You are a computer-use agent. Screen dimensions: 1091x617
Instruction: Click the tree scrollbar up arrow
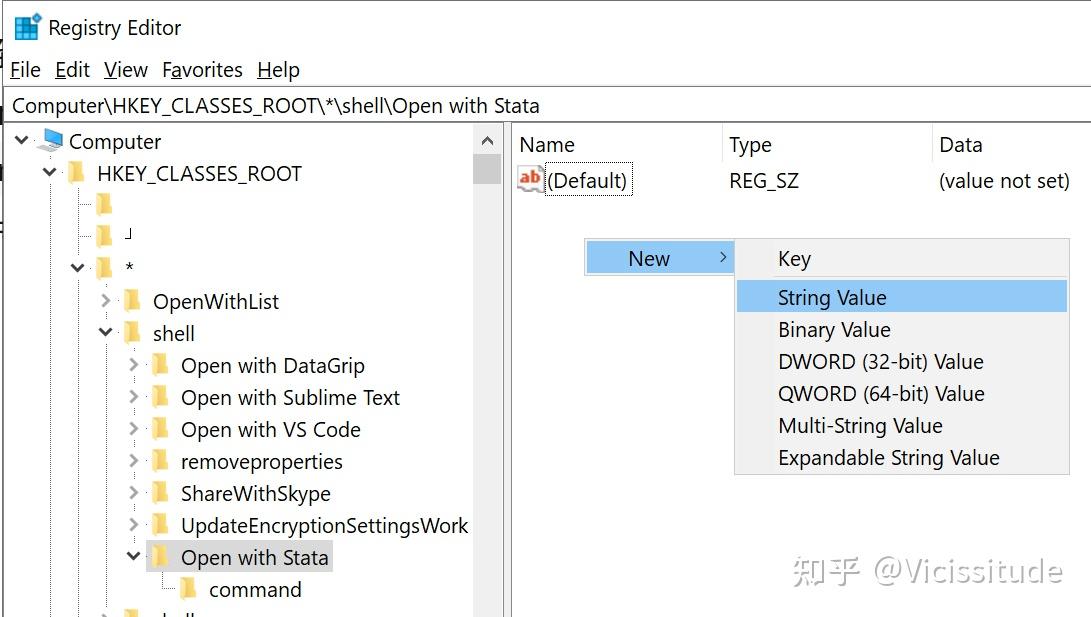488,142
